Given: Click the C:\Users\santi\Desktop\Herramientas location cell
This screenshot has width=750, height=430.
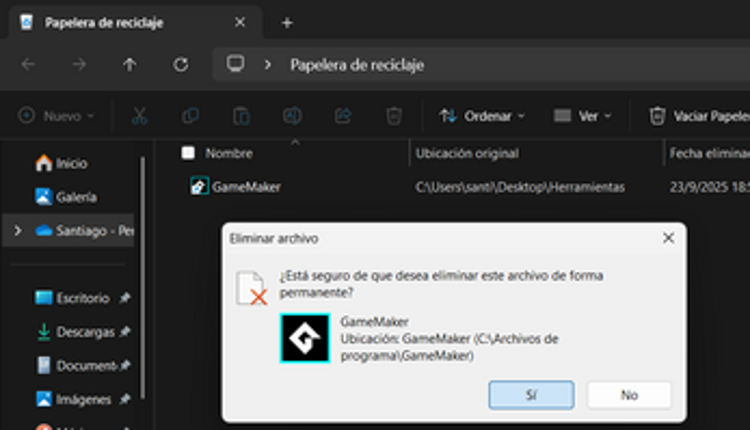Looking at the screenshot, I should pos(520,187).
